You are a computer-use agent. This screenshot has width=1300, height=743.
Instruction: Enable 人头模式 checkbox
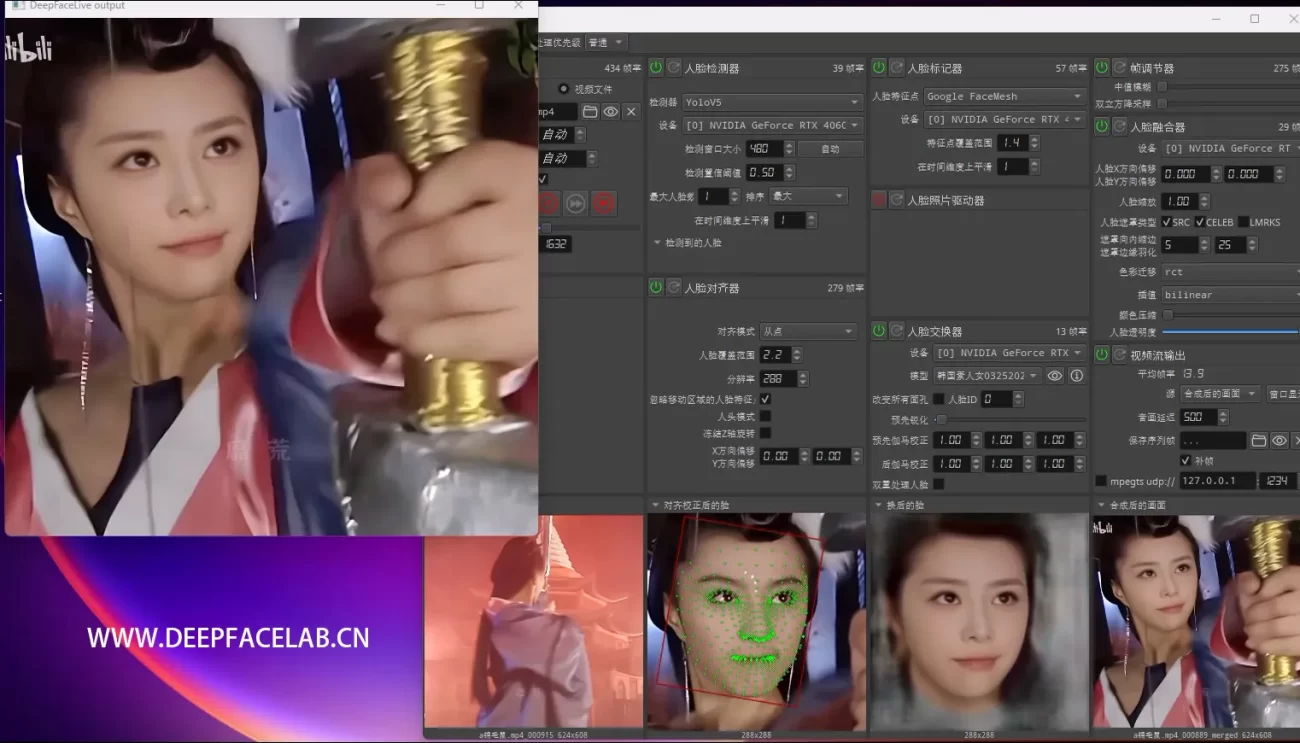tap(765, 416)
